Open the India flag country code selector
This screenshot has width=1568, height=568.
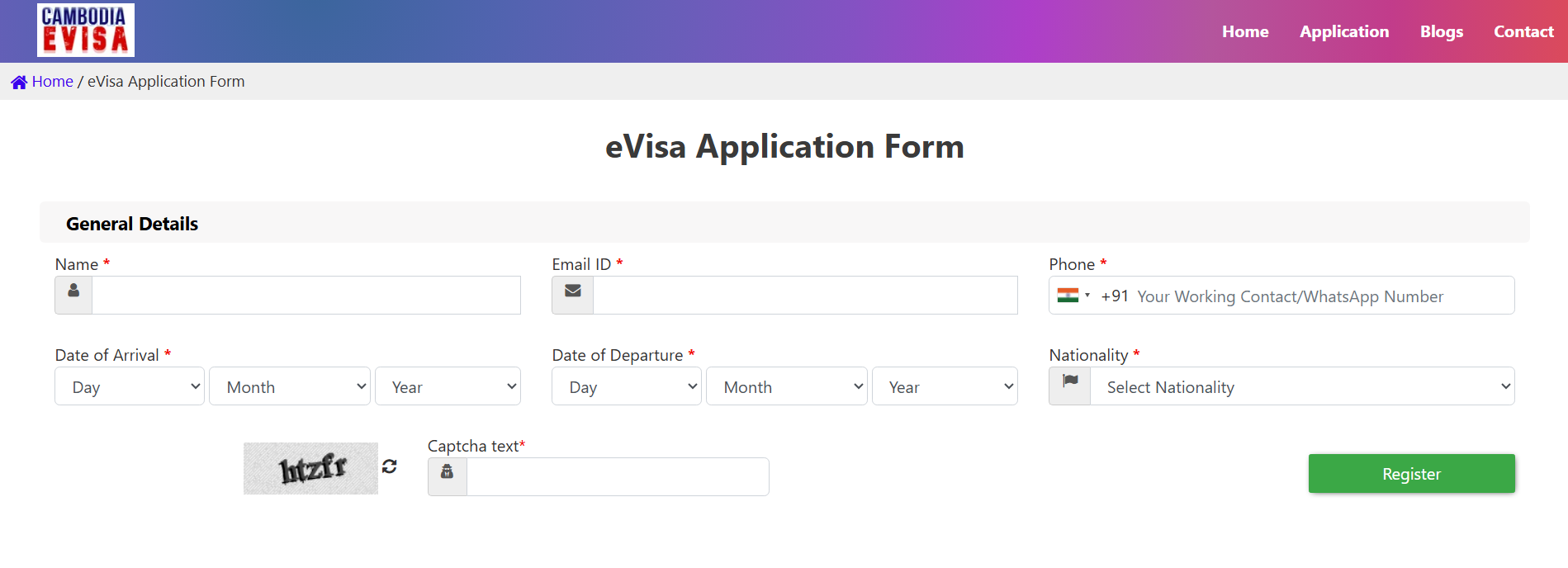pos(1073,296)
